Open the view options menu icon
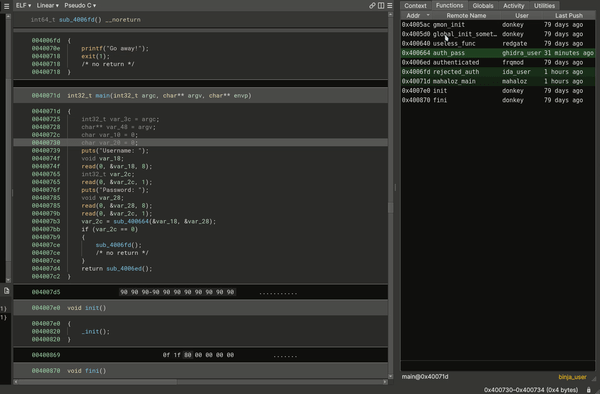The image size is (600, 394). (x=390, y=5)
